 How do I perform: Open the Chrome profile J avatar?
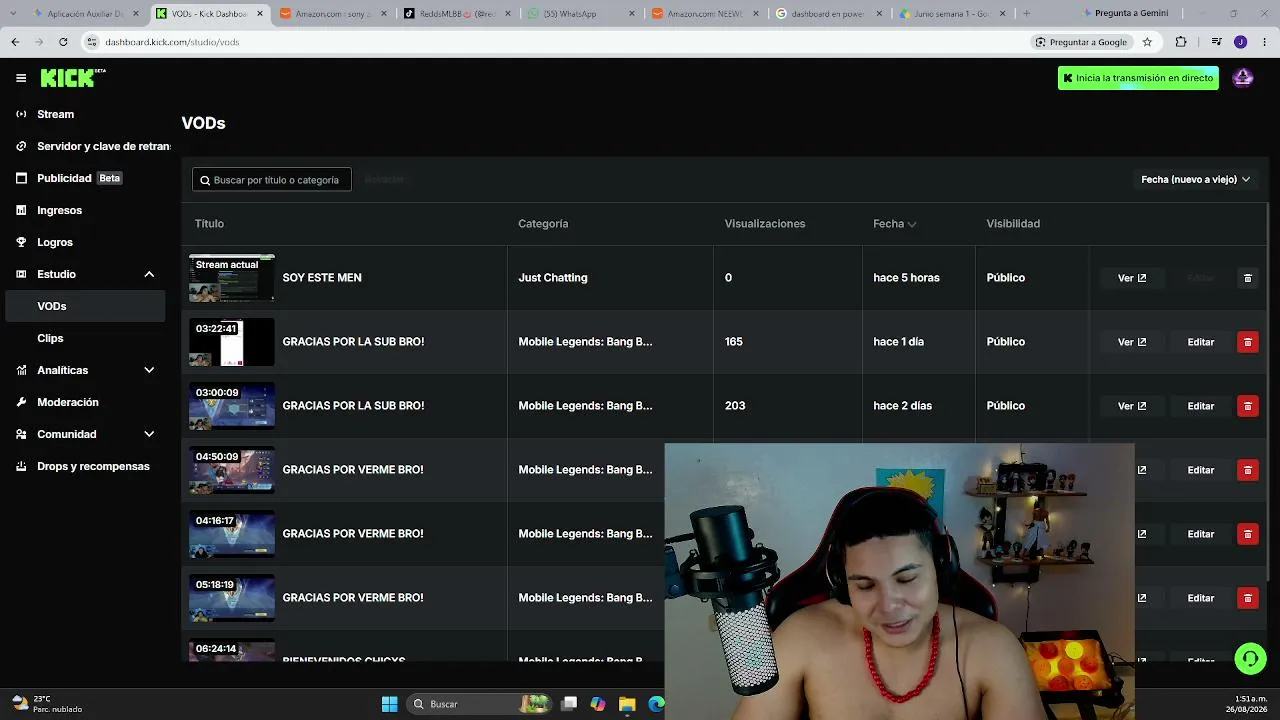(1240, 42)
